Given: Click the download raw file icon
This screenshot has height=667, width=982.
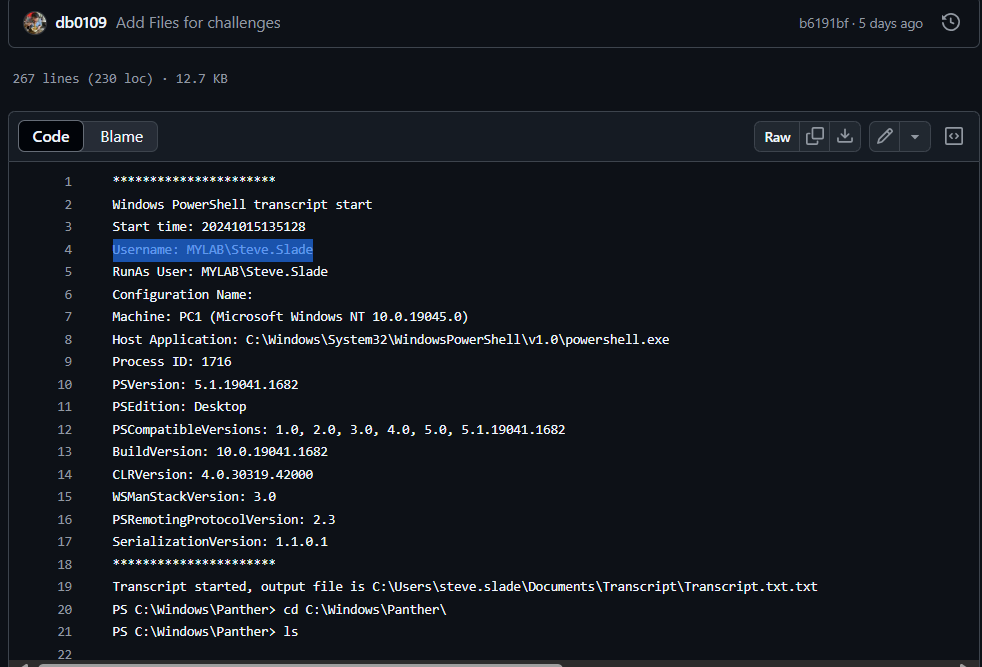Looking at the screenshot, I should (845, 136).
